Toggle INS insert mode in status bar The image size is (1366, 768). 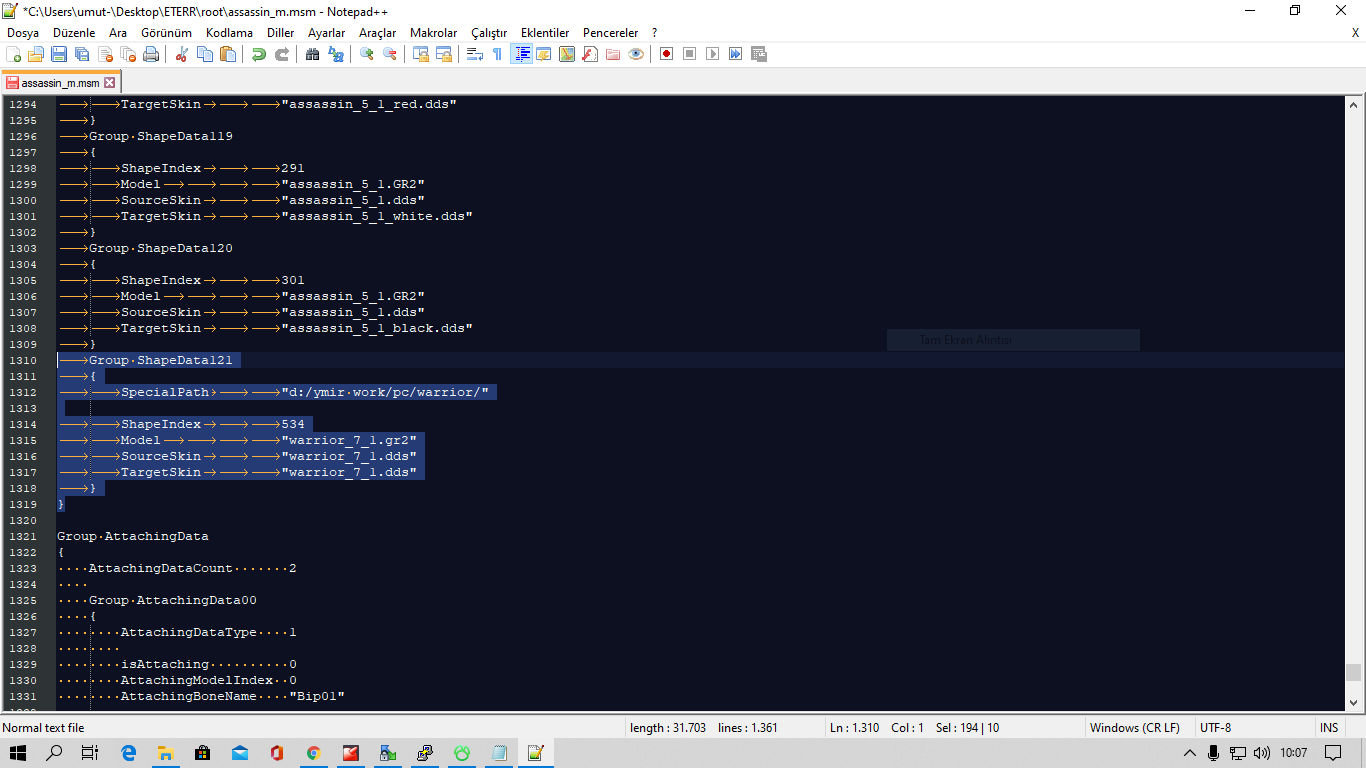tap(1329, 727)
